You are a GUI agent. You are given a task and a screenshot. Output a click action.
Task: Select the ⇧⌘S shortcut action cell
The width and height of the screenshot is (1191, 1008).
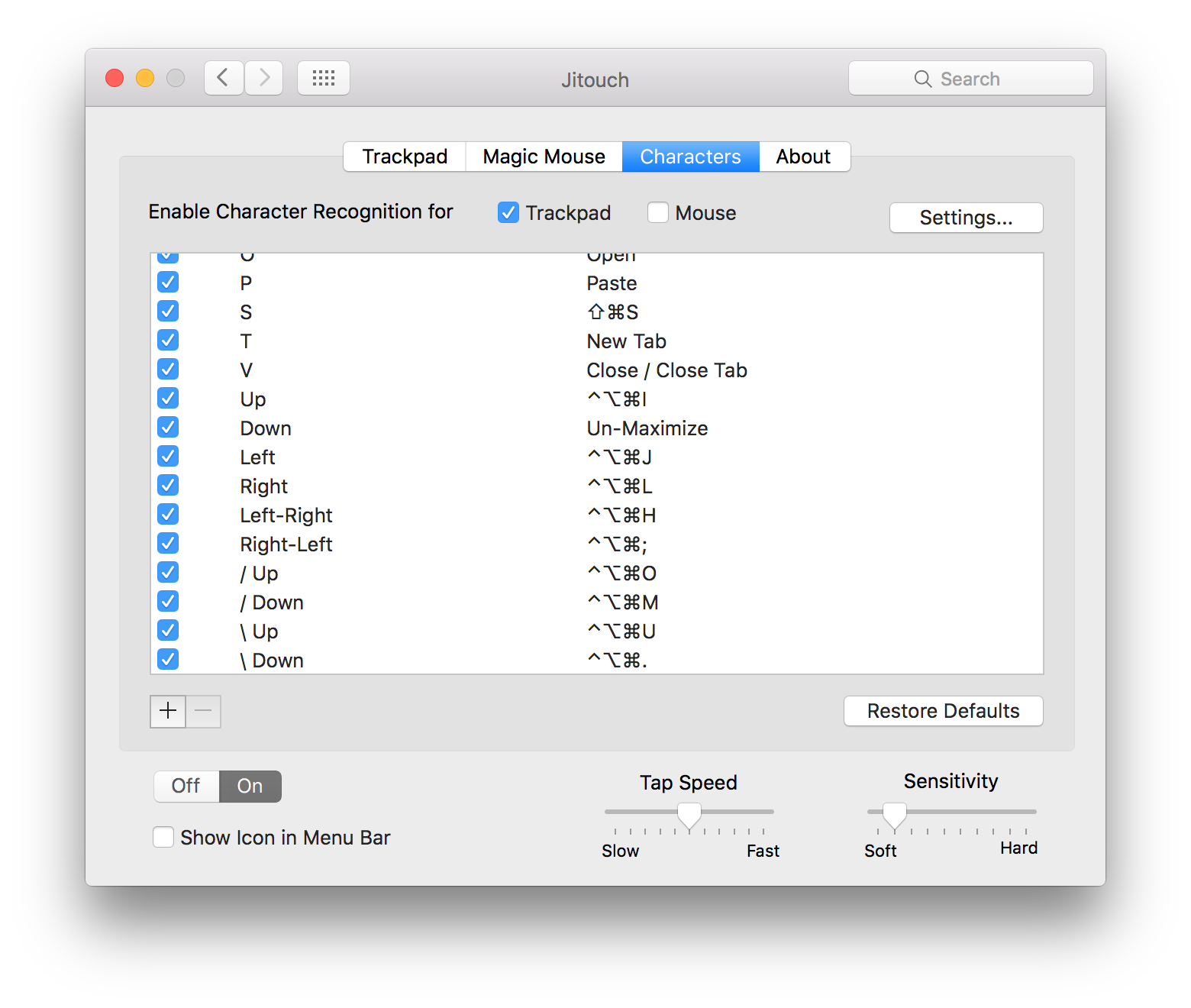pos(612,312)
